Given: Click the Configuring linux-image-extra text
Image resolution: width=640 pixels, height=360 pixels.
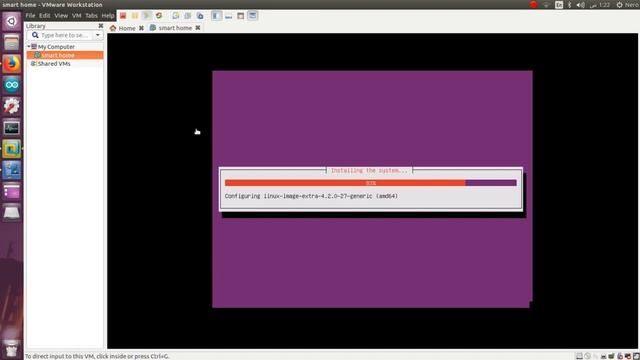Looking at the screenshot, I should tap(311, 196).
